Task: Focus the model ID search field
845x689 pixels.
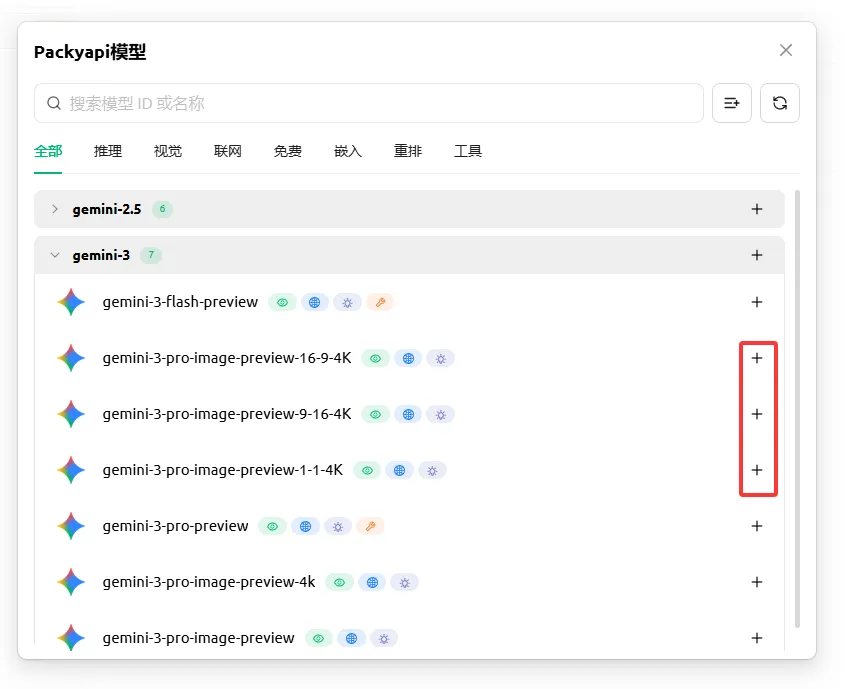Action: (x=369, y=103)
